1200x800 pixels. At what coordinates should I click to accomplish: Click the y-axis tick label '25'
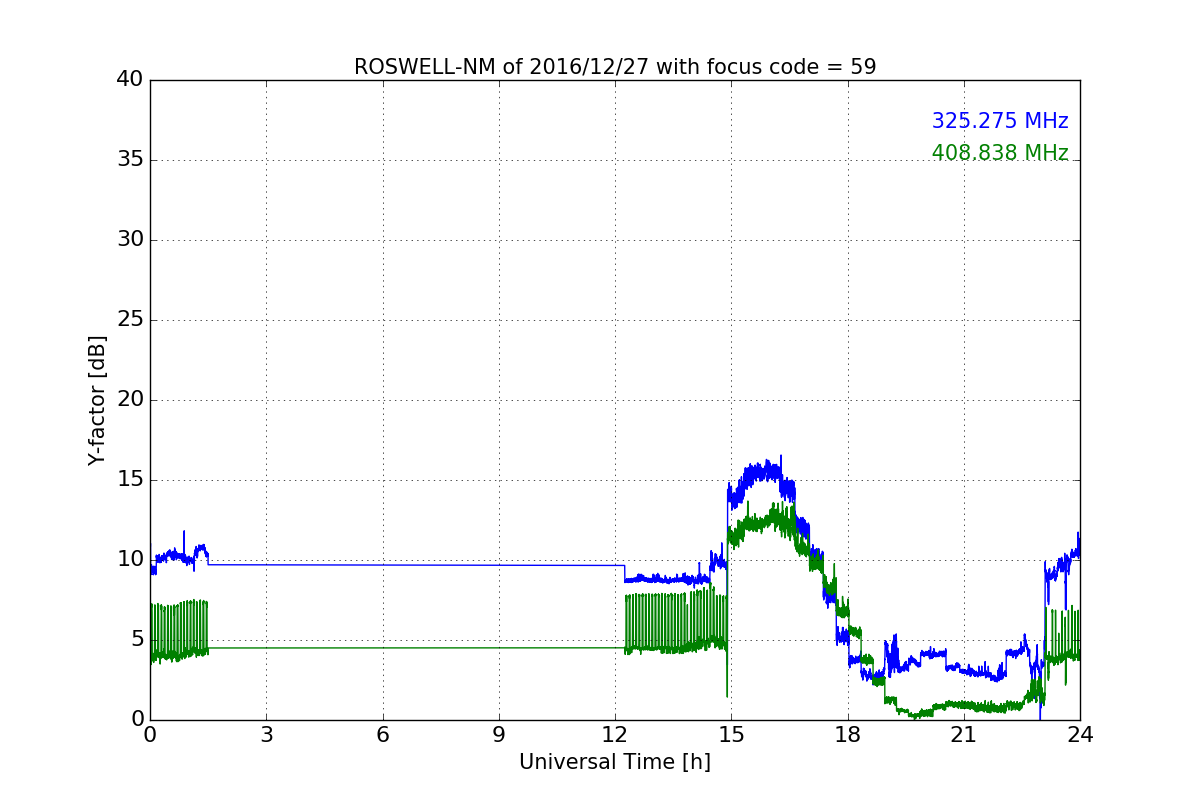(x=130, y=319)
